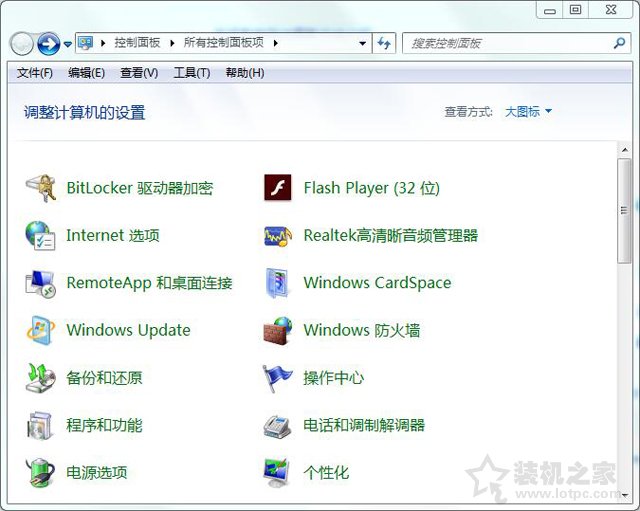Open the 电源选项 text link
This screenshot has height=511, width=640.
97,473
